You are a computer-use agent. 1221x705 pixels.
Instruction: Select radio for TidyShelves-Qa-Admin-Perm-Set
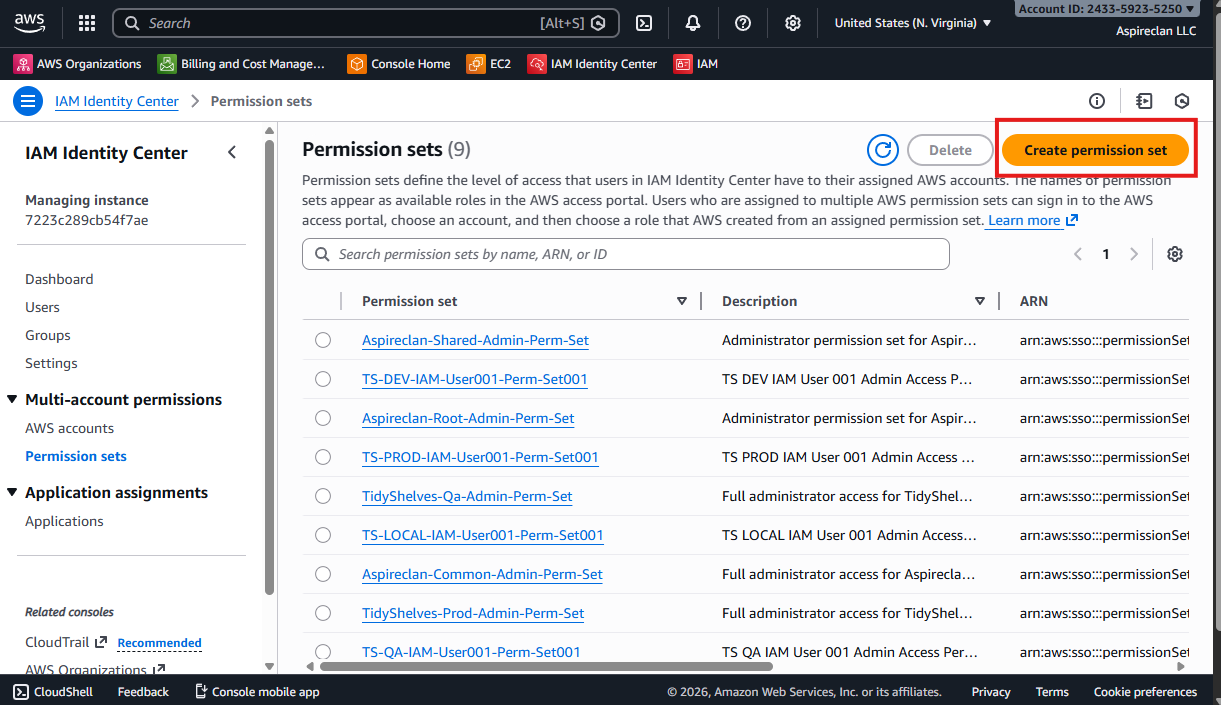pos(323,496)
